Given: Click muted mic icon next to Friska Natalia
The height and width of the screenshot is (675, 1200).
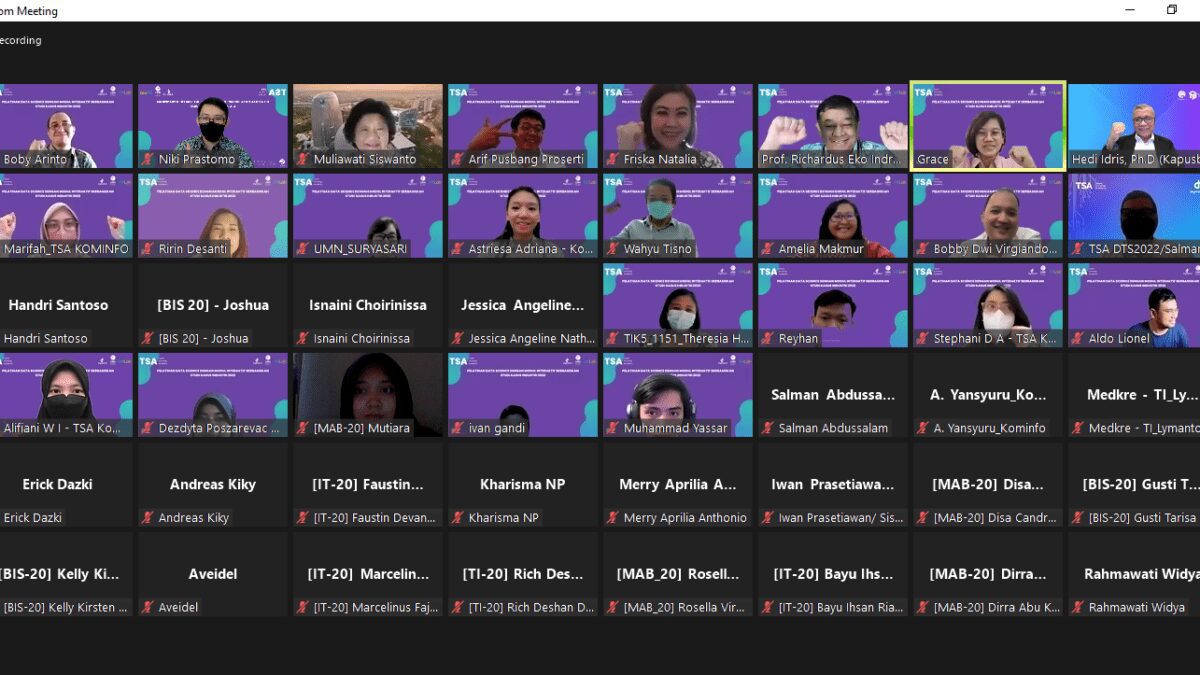Looking at the screenshot, I should coord(613,160).
